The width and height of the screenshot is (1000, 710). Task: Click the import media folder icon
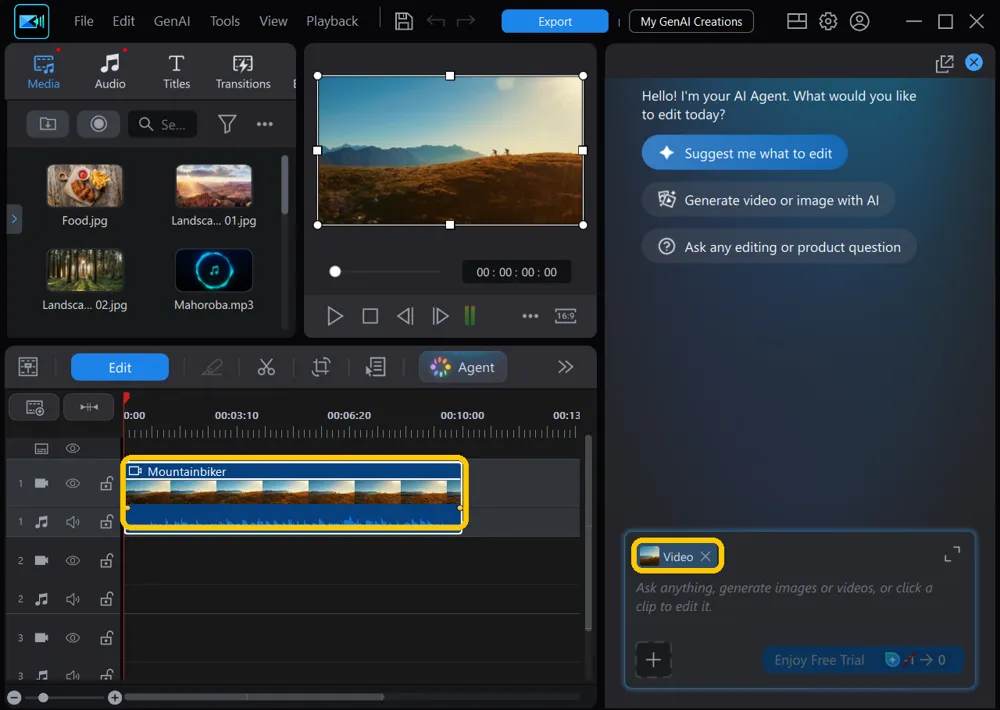(x=47, y=124)
